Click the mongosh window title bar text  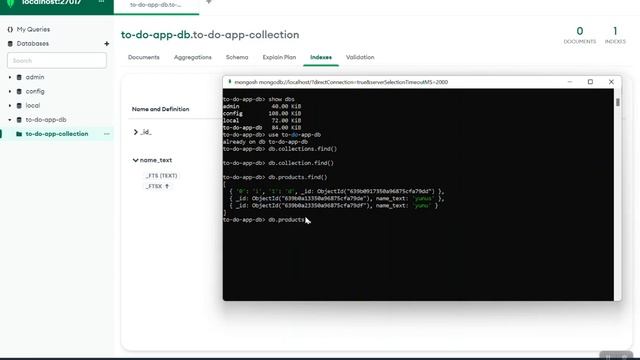pyautogui.click(x=341, y=82)
